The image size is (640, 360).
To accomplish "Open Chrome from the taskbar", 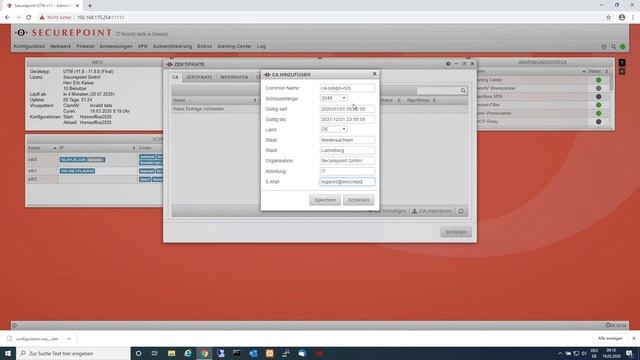I will [x=204, y=353].
